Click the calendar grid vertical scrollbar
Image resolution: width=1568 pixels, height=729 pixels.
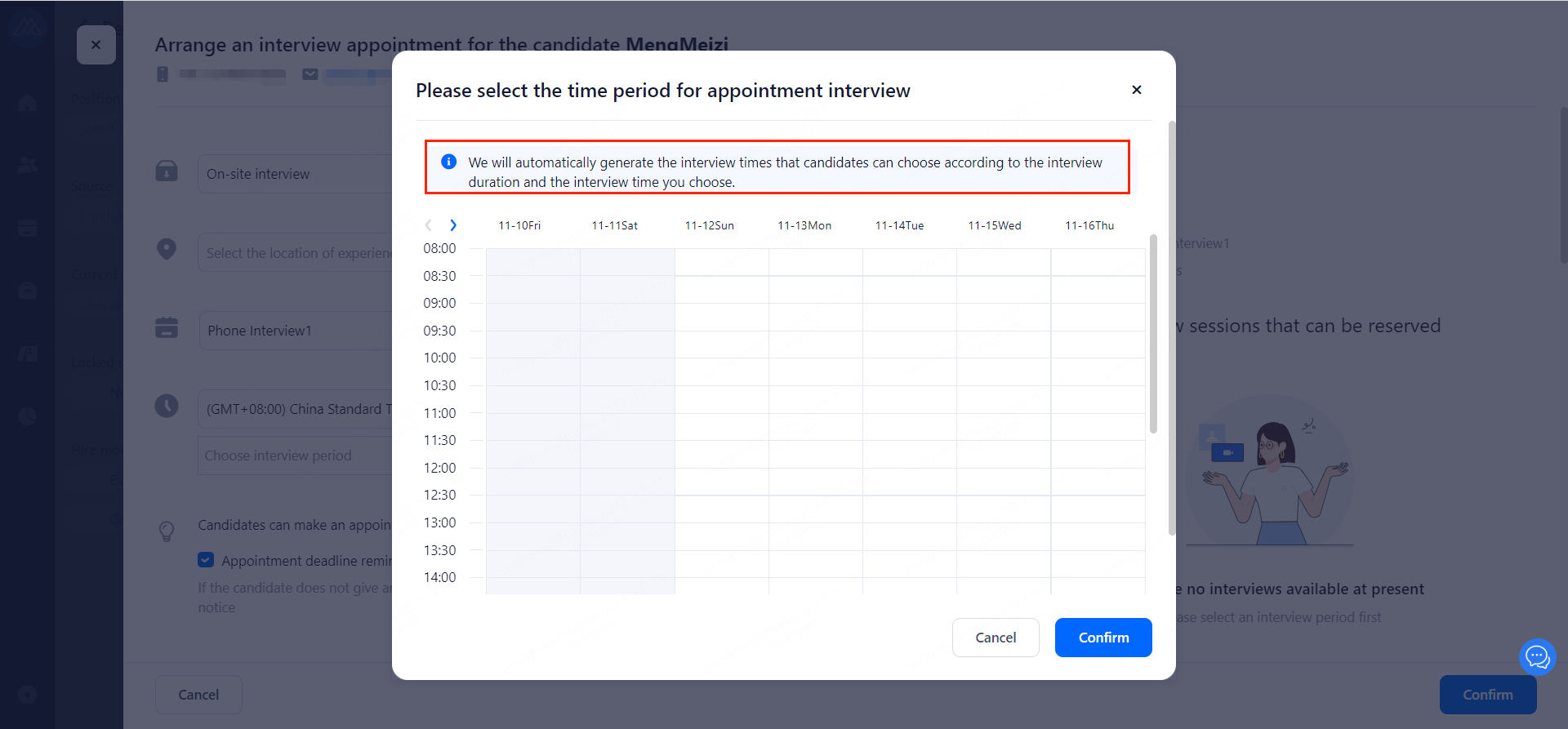(1153, 335)
